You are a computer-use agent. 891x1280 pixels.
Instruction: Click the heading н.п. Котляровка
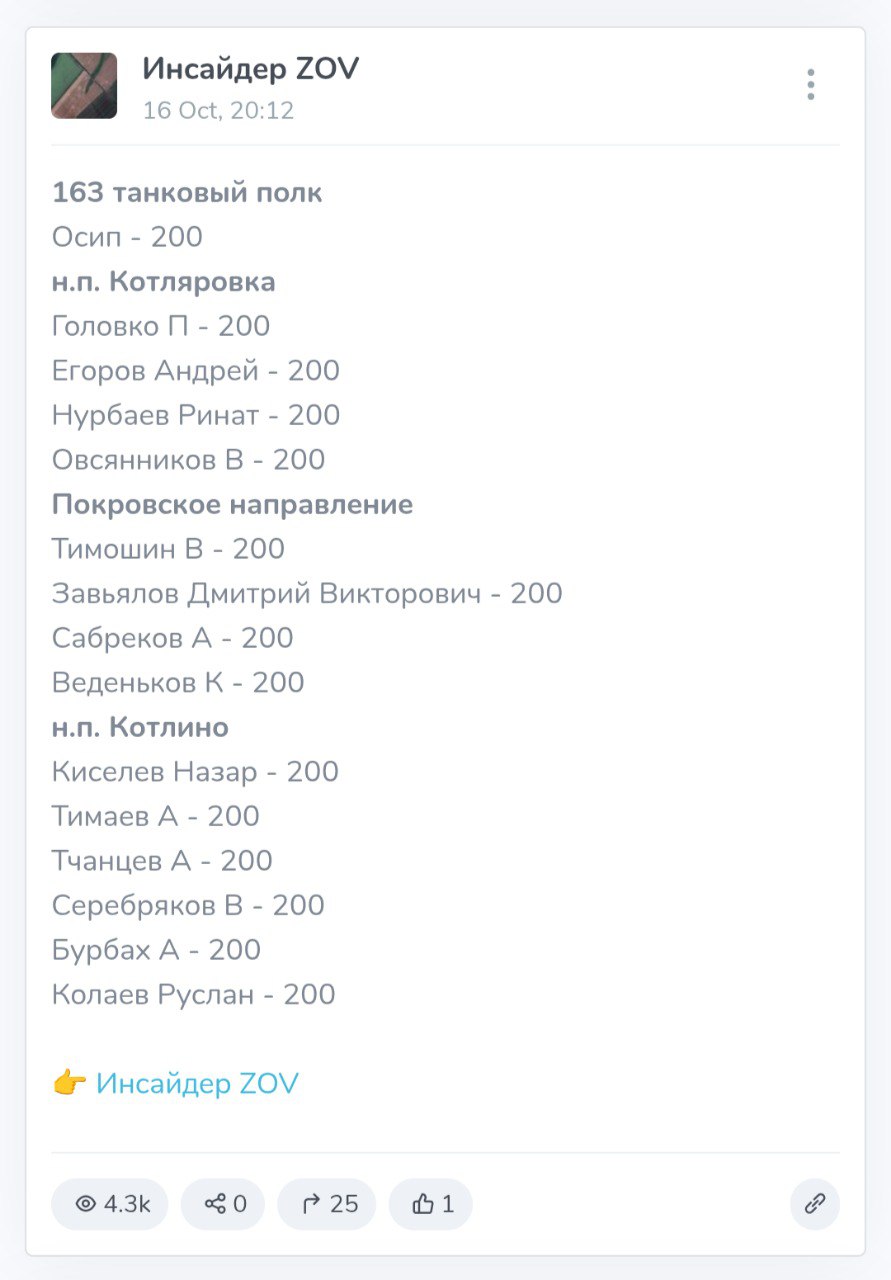pos(163,282)
